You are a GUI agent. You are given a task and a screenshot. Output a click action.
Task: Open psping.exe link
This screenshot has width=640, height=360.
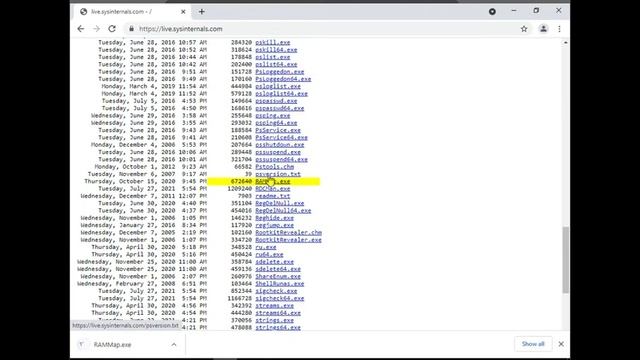click(273, 116)
